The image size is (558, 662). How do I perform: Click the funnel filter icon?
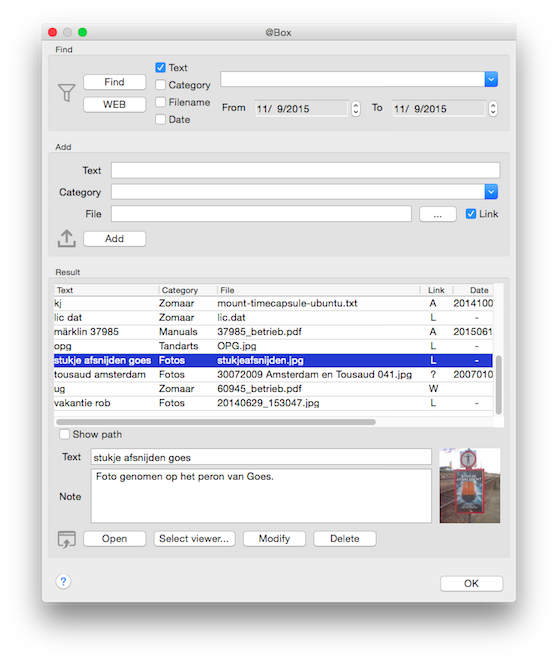coord(66,92)
